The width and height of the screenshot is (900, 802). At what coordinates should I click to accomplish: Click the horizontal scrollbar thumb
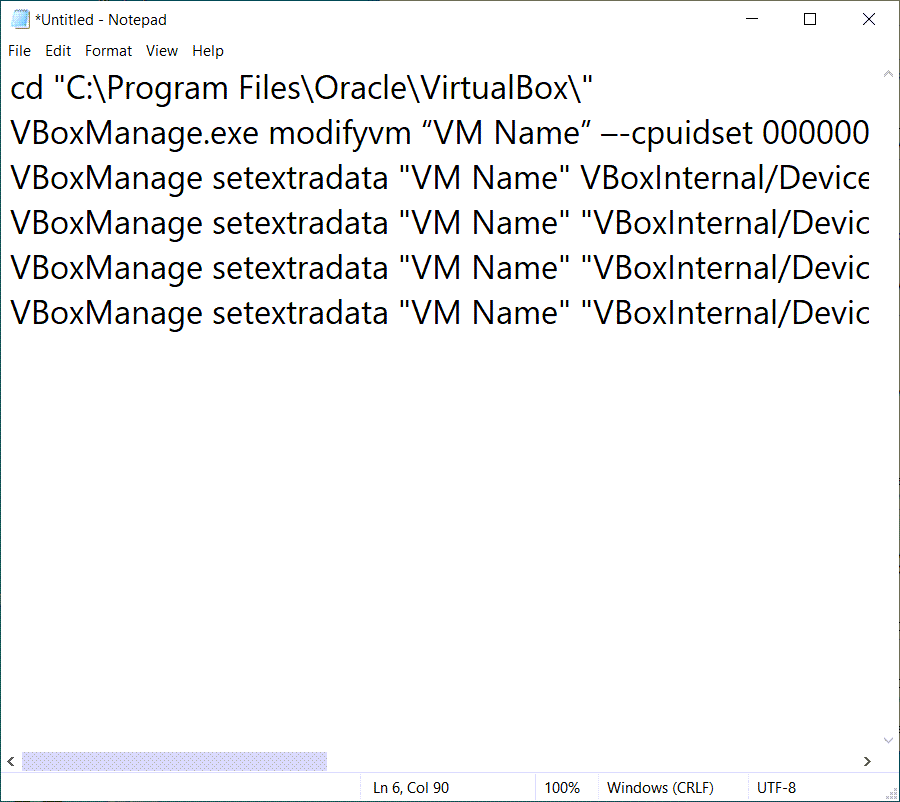coord(174,762)
